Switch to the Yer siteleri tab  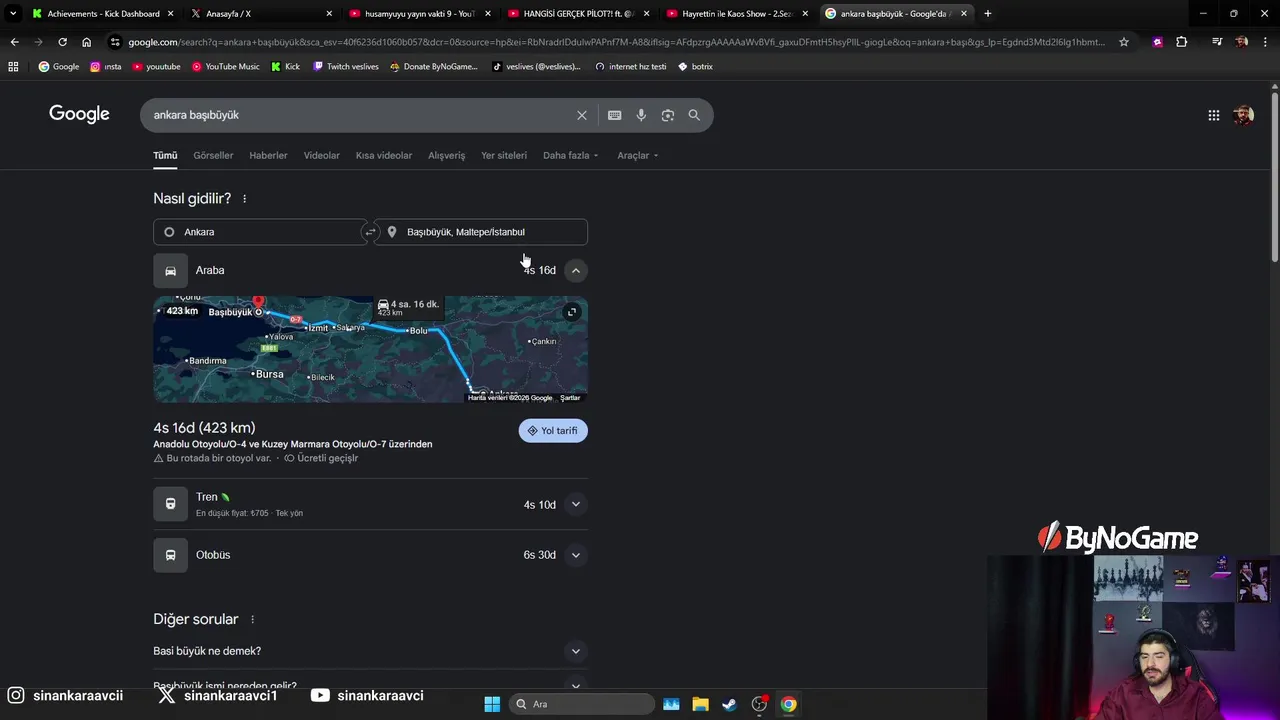504,156
